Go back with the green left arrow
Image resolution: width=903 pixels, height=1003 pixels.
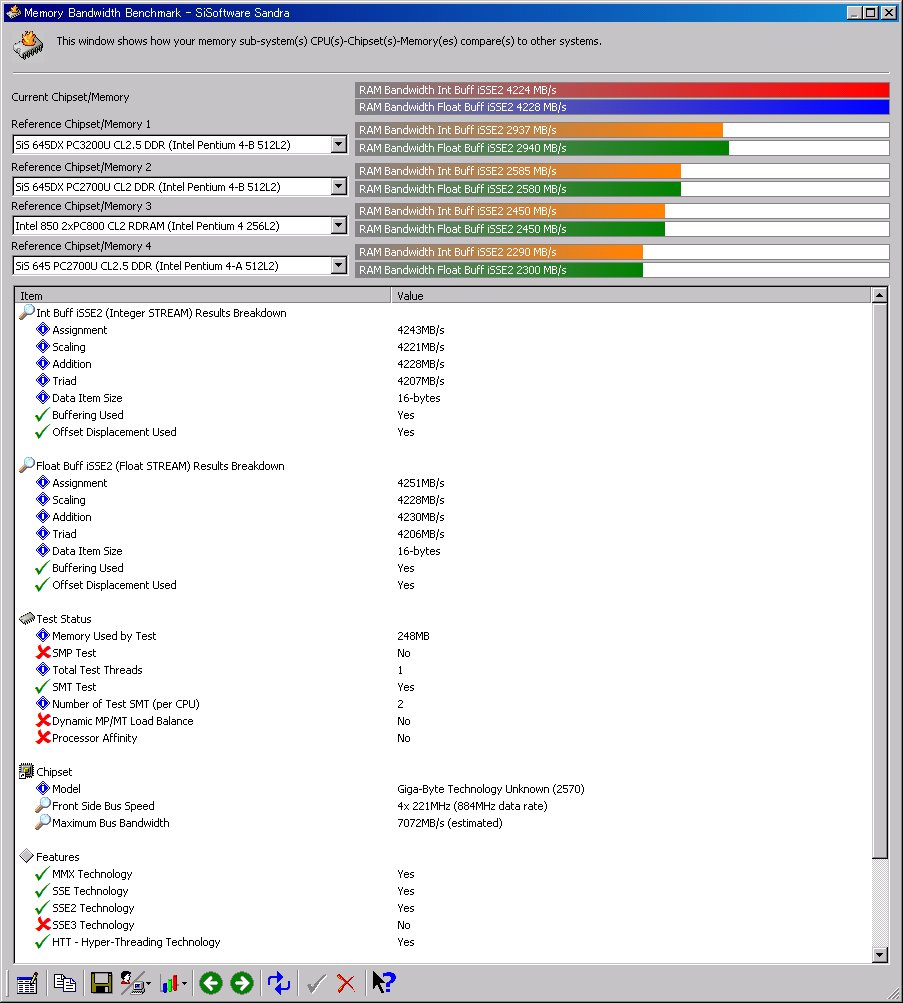[x=210, y=983]
